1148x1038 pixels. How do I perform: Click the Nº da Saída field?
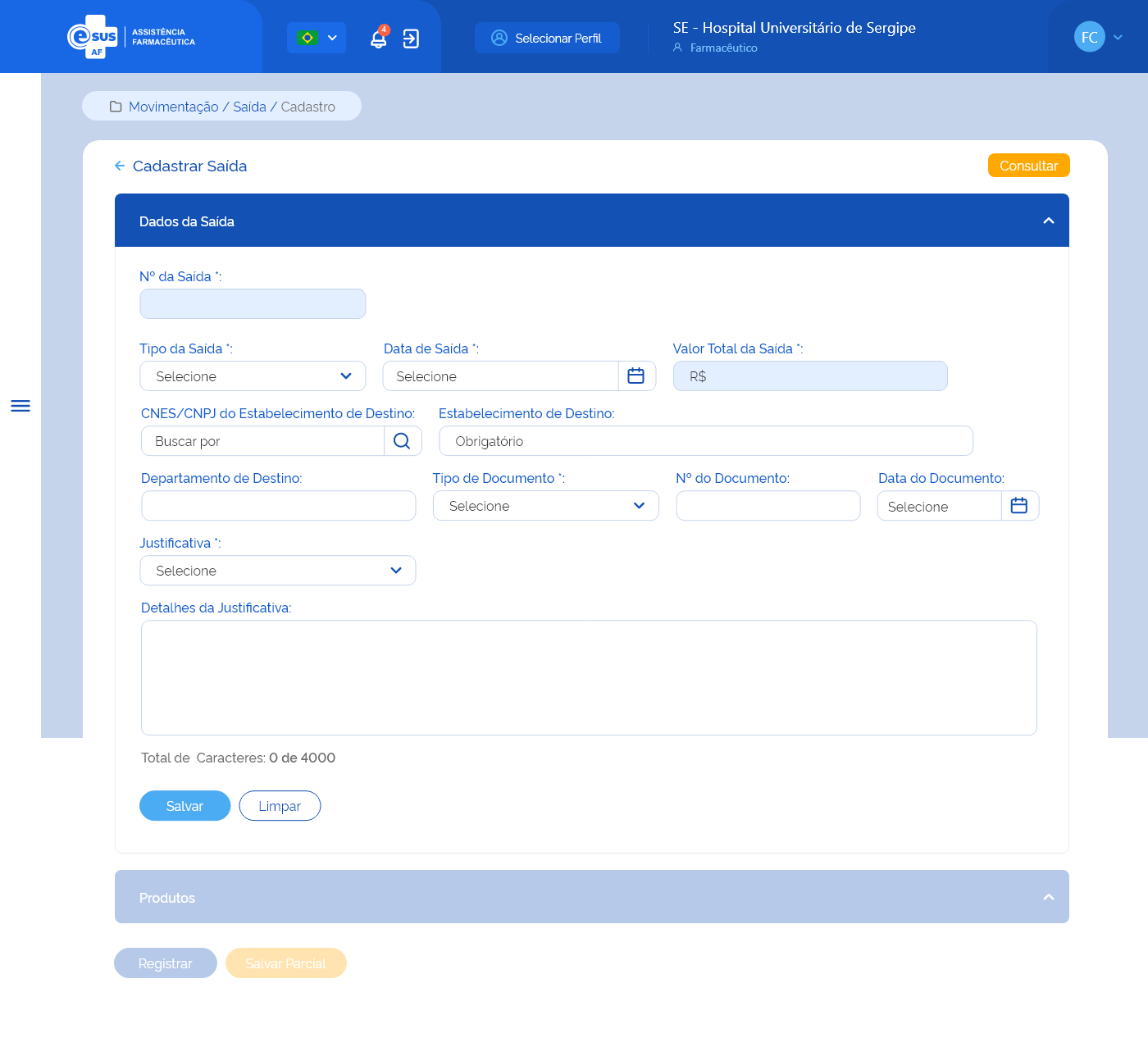(x=253, y=304)
